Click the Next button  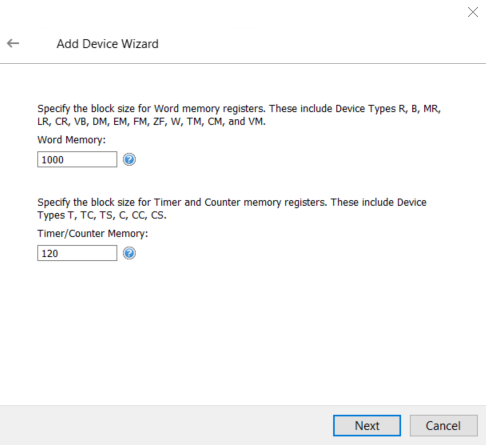click(367, 426)
